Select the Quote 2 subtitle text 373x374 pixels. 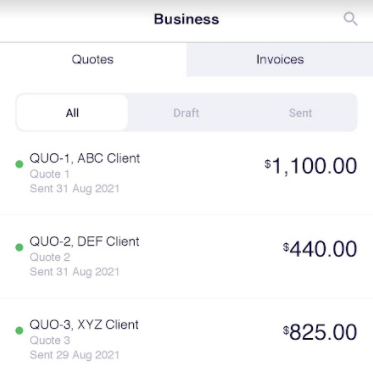pyautogui.click(x=50, y=257)
